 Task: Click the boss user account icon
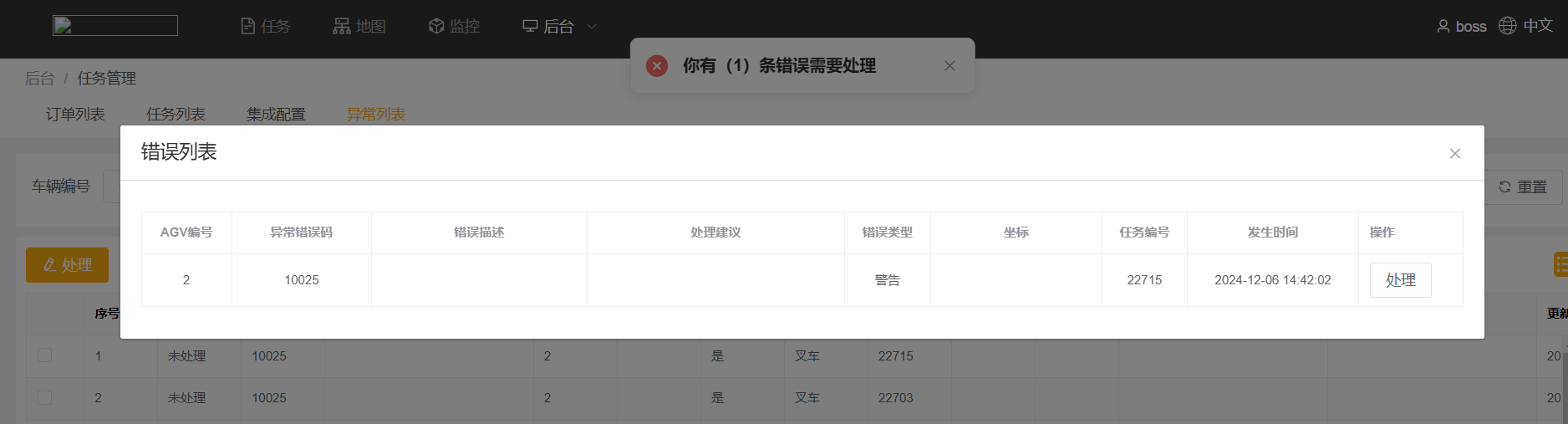pyautogui.click(x=1443, y=27)
